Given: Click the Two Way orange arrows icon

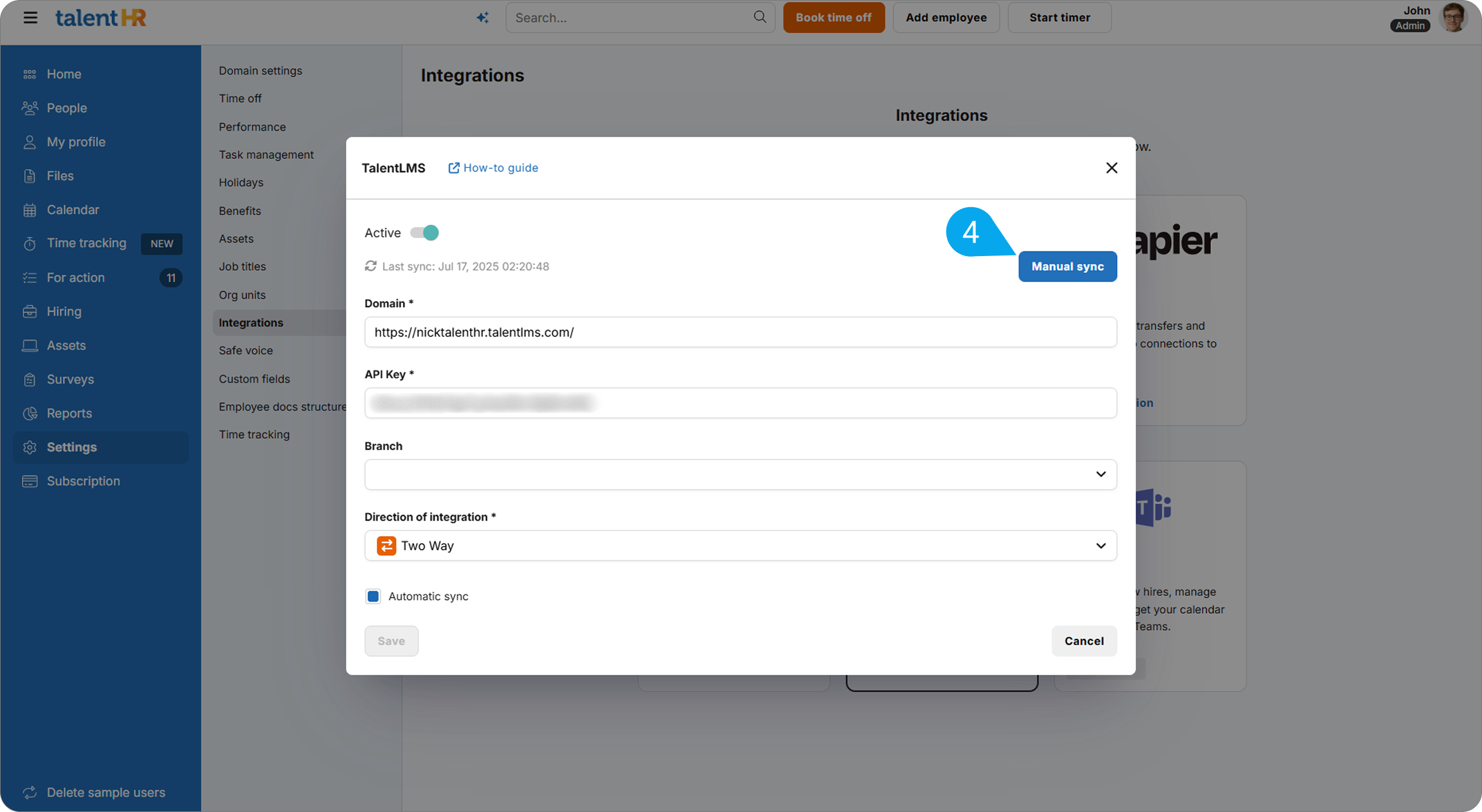Looking at the screenshot, I should pos(386,546).
